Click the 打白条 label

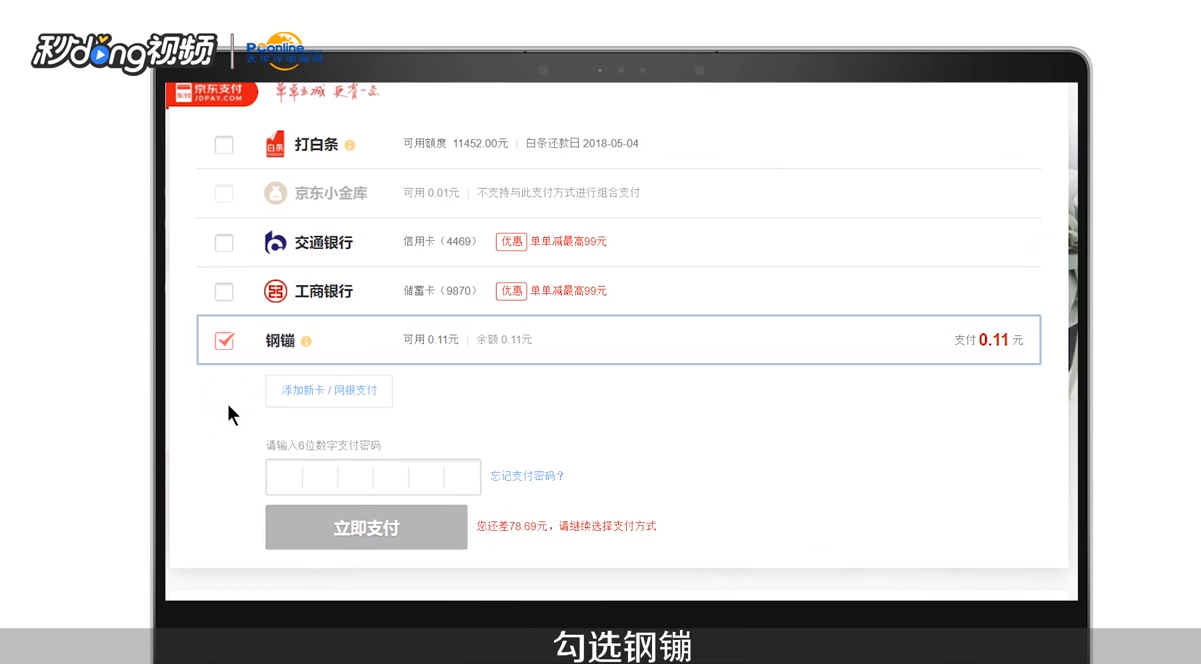click(x=316, y=145)
